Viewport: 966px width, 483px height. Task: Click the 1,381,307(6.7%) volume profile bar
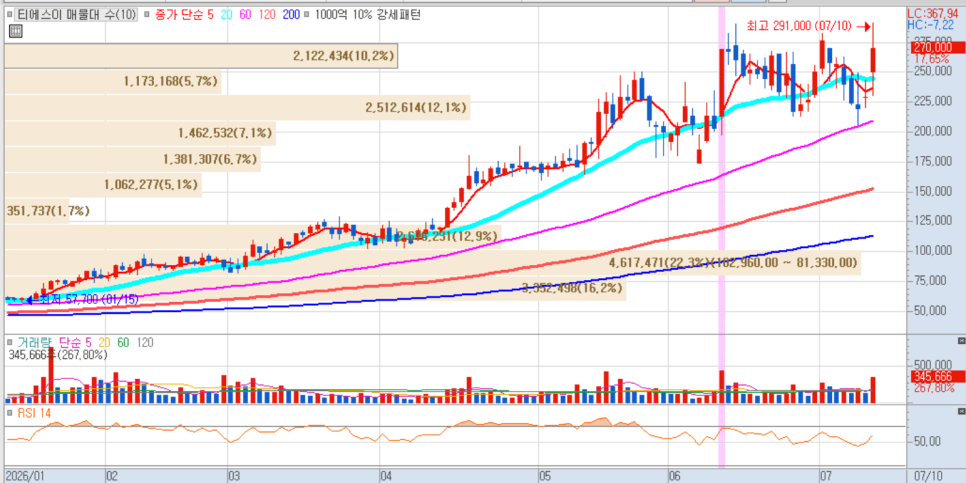click(x=132, y=160)
